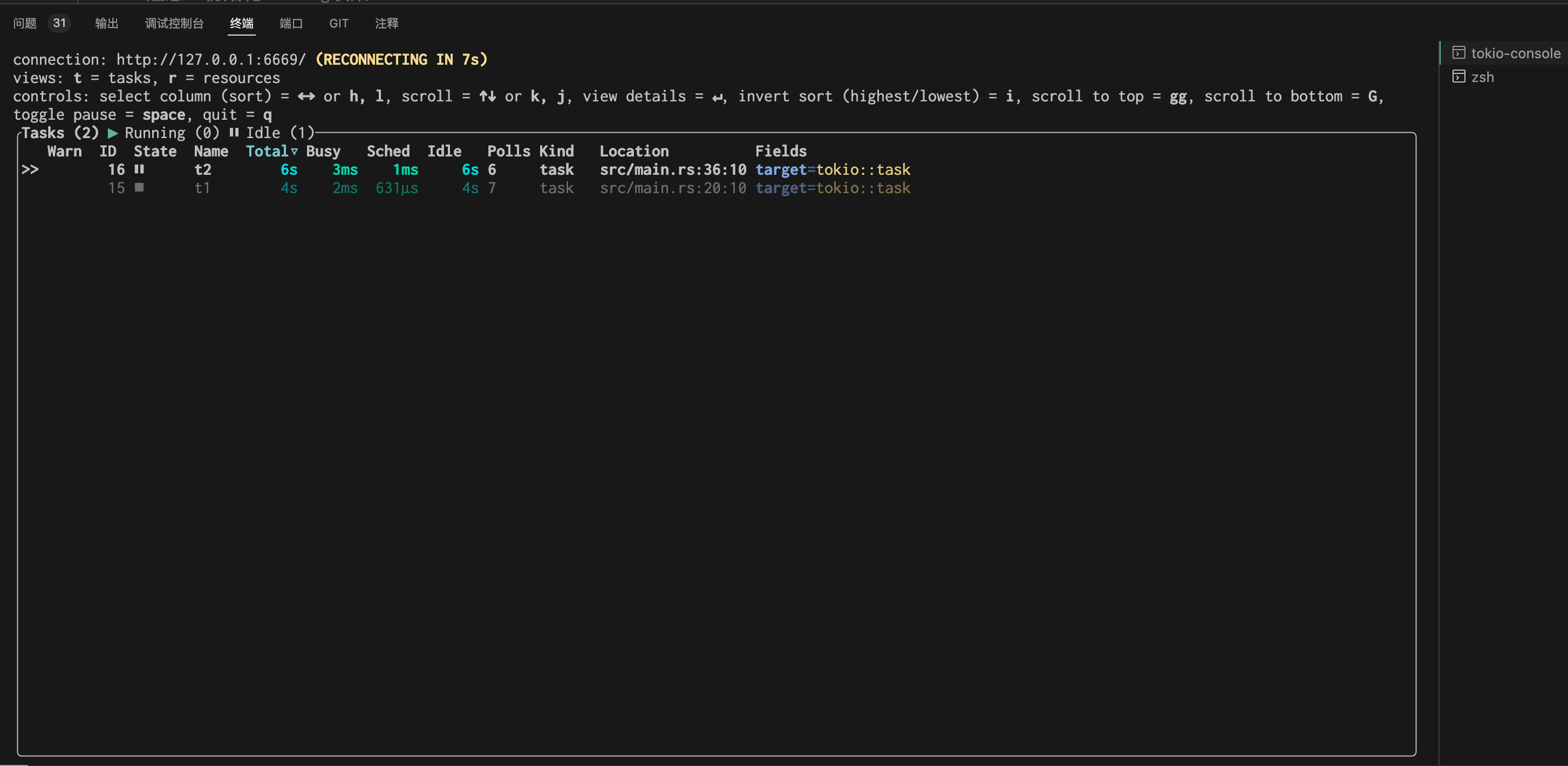Image resolution: width=1568 pixels, height=766 pixels.
Task: Click target=tokio::task field in t2 row
Action: tap(833, 170)
